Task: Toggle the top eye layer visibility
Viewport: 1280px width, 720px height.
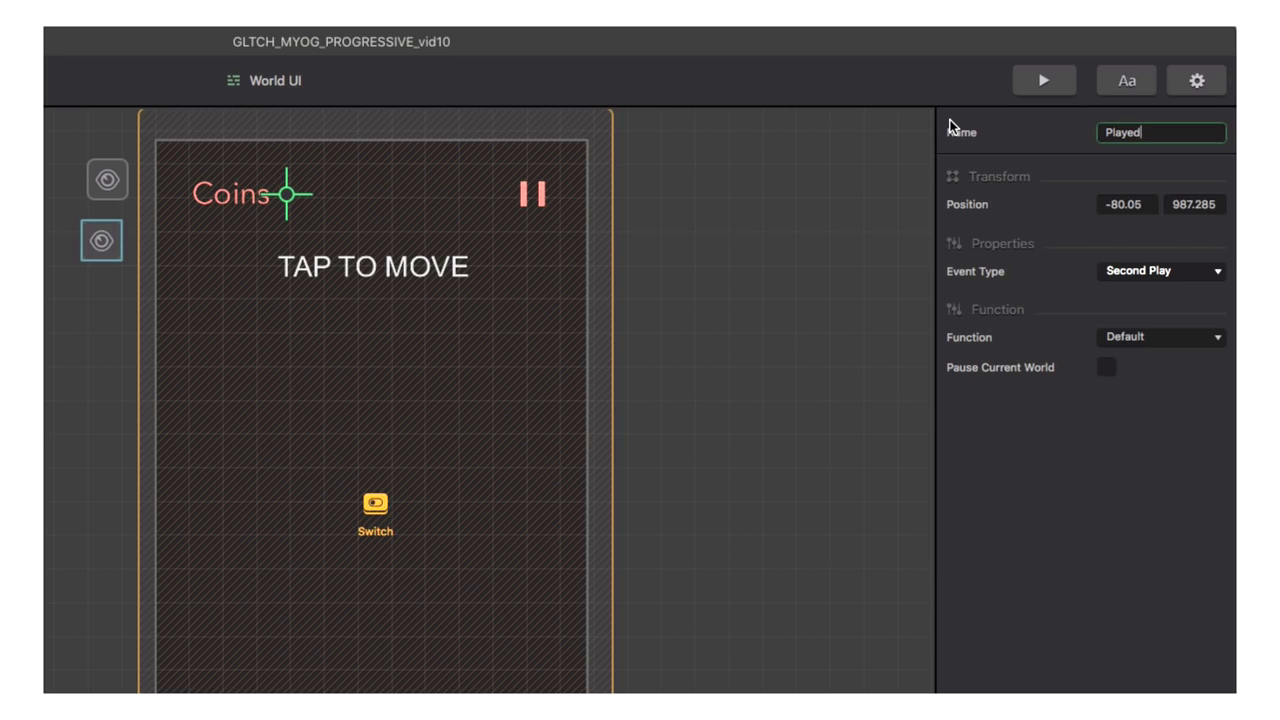Action: (x=107, y=180)
